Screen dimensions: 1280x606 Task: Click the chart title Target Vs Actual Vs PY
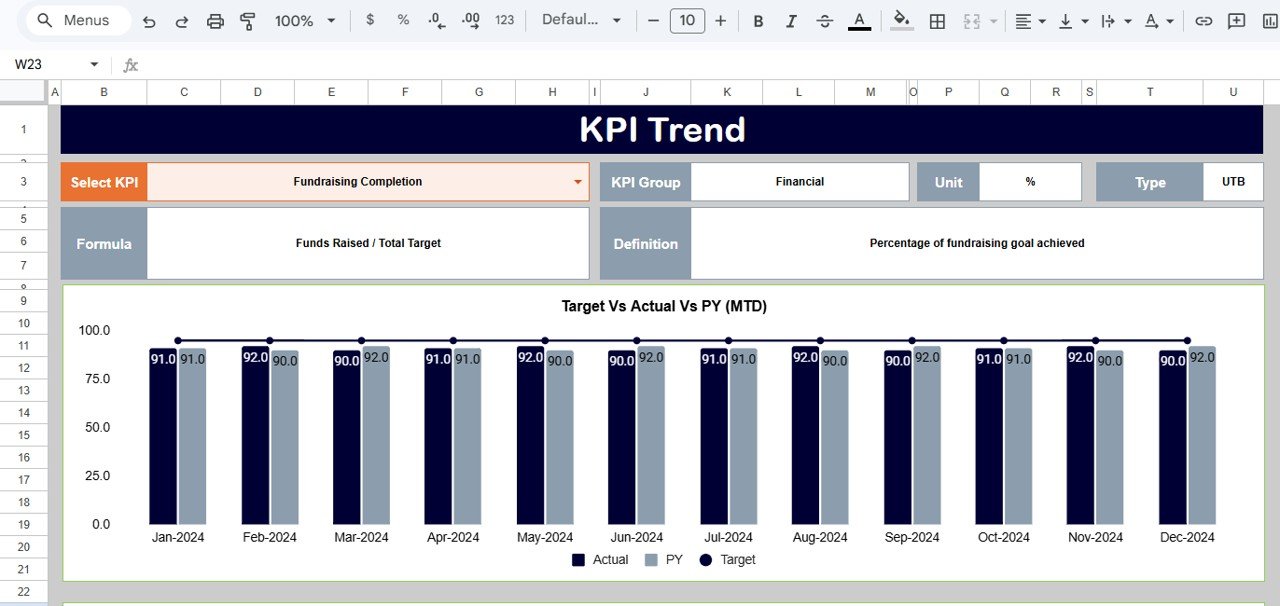[x=664, y=306]
